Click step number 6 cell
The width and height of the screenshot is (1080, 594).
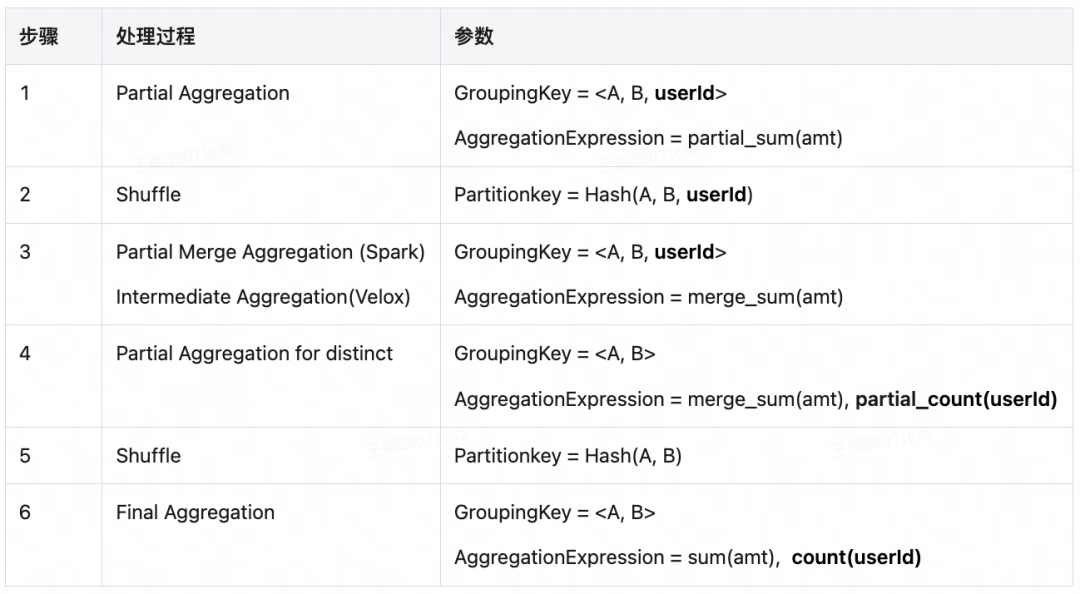coord(25,512)
